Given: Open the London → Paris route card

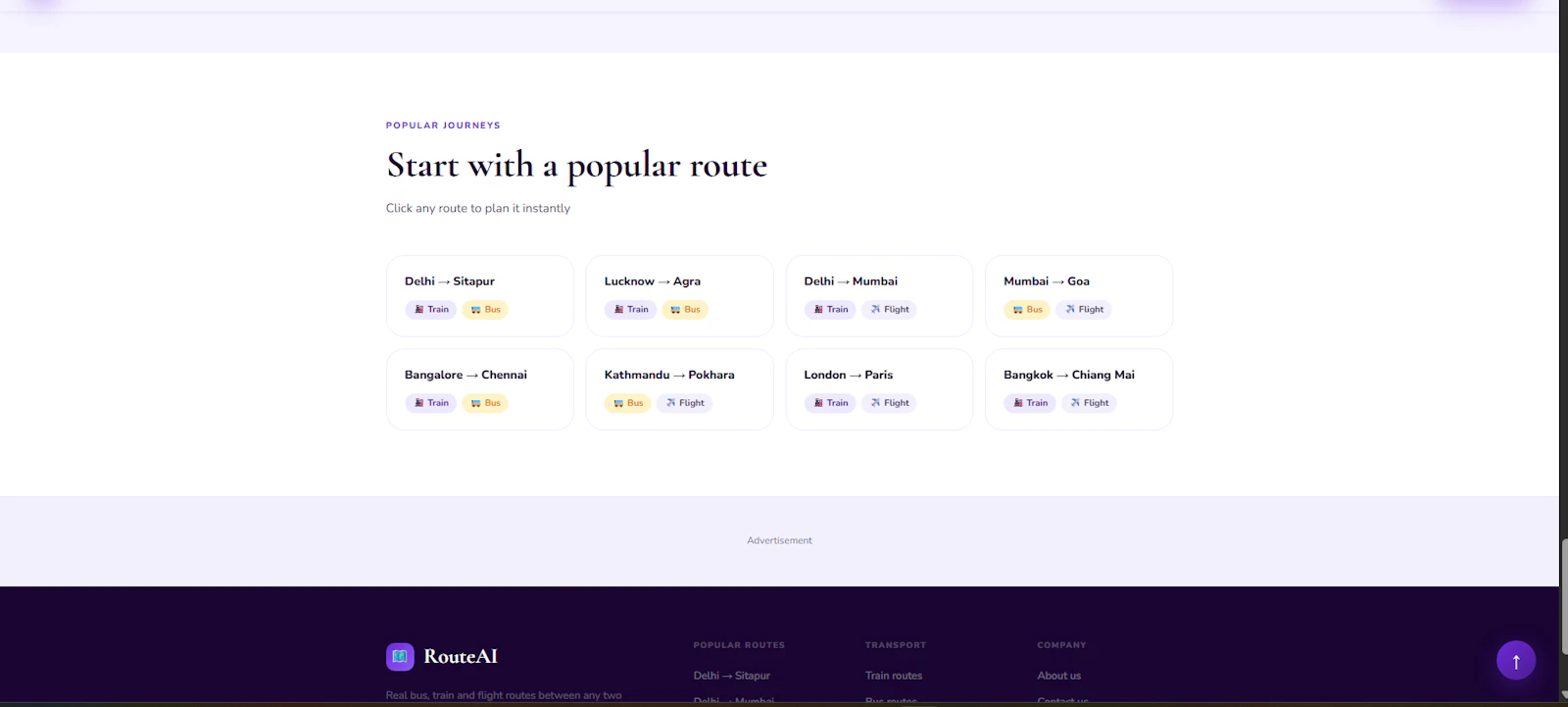Looking at the screenshot, I should pos(879,389).
